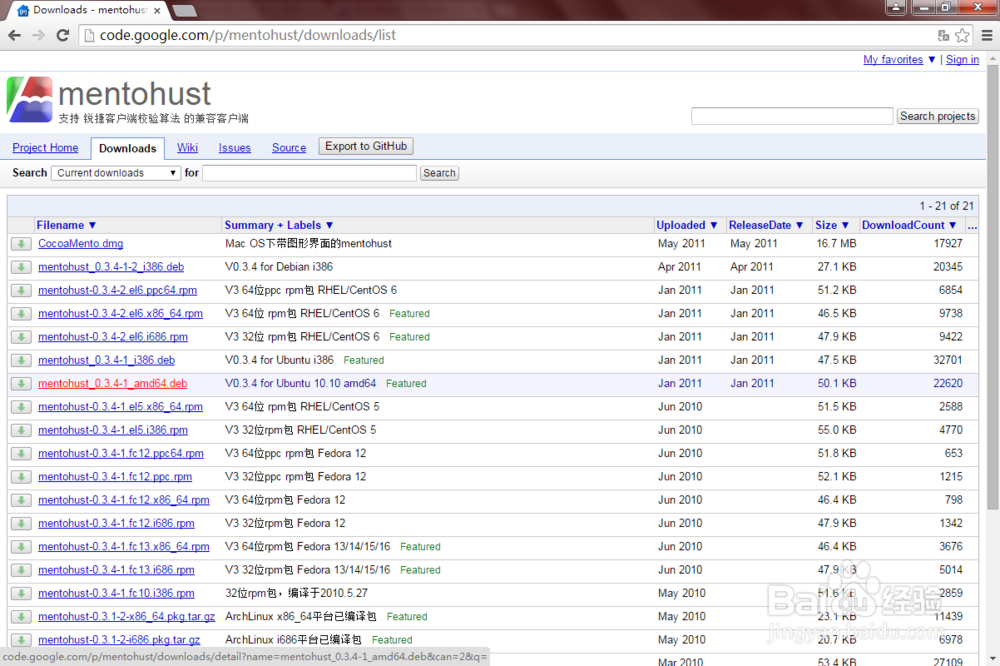Bookmark this page via the star icon

click(962, 33)
